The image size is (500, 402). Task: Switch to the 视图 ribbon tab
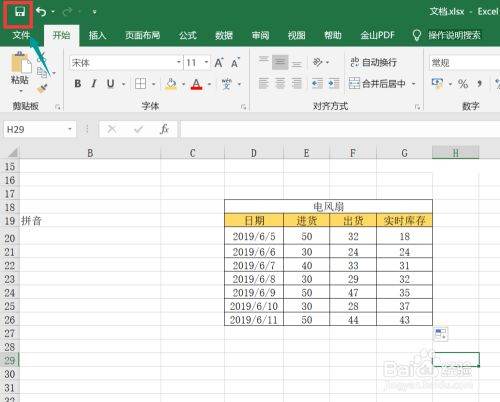(x=296, y=35)
